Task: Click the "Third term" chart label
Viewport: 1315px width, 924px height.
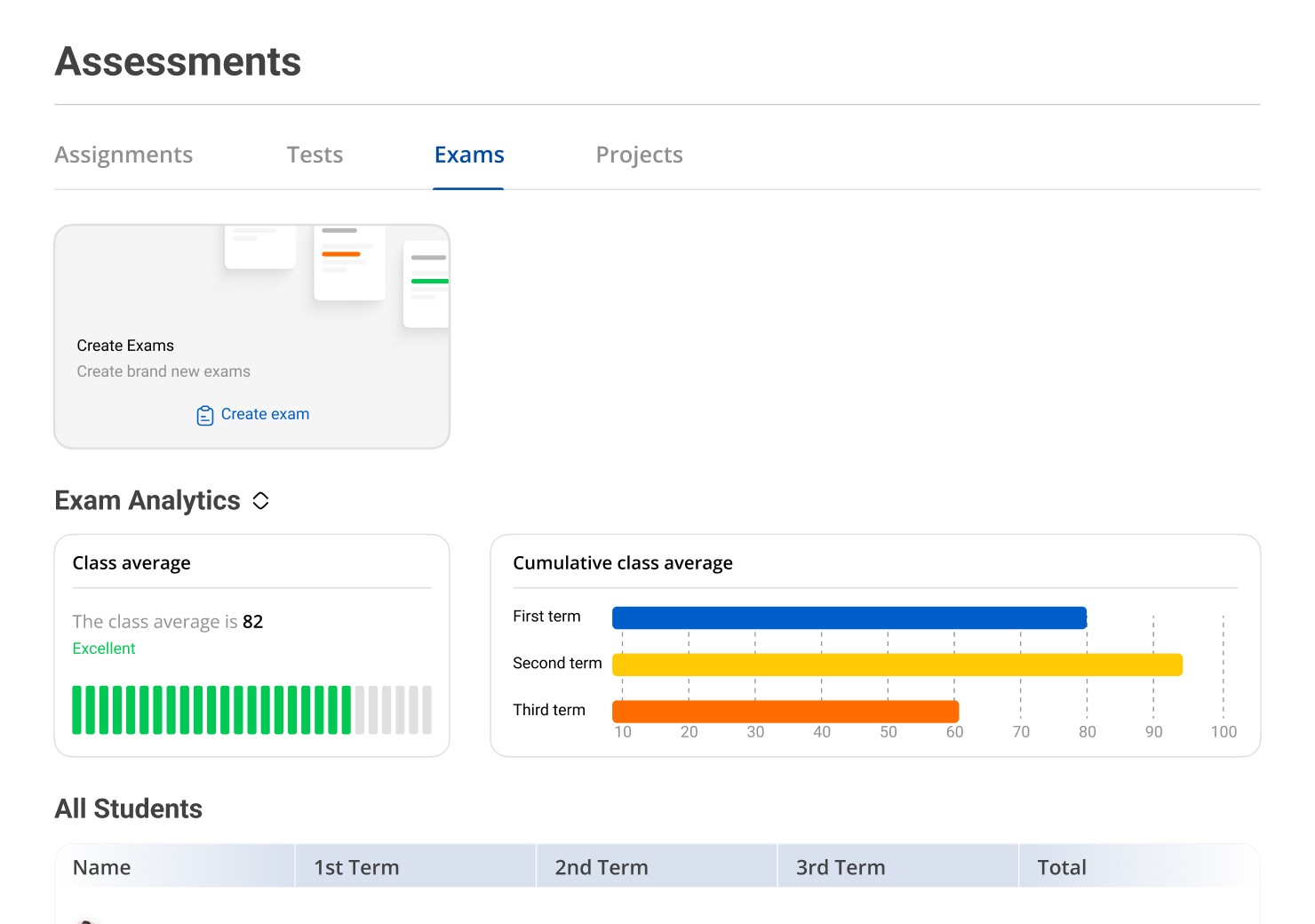Action: click(549, 710)
